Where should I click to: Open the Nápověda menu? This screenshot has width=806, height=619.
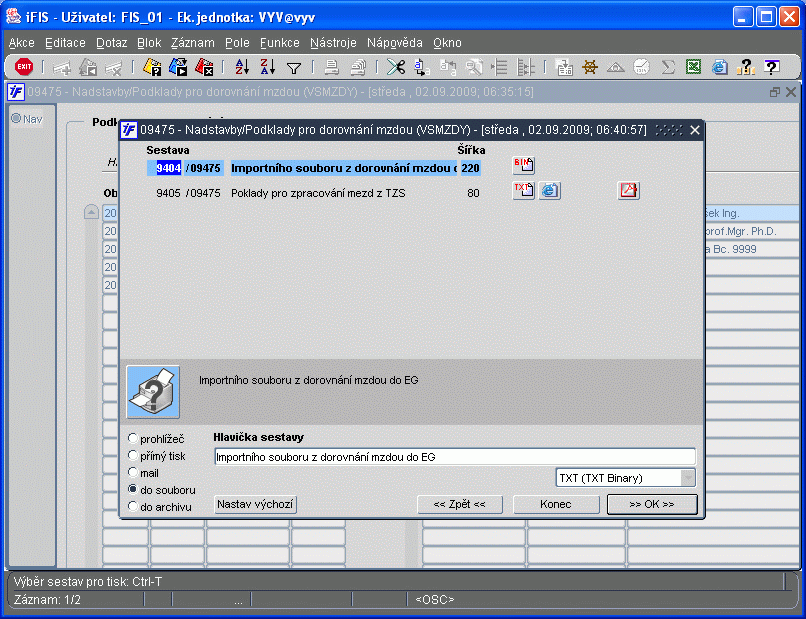click(x=395, y=43)
